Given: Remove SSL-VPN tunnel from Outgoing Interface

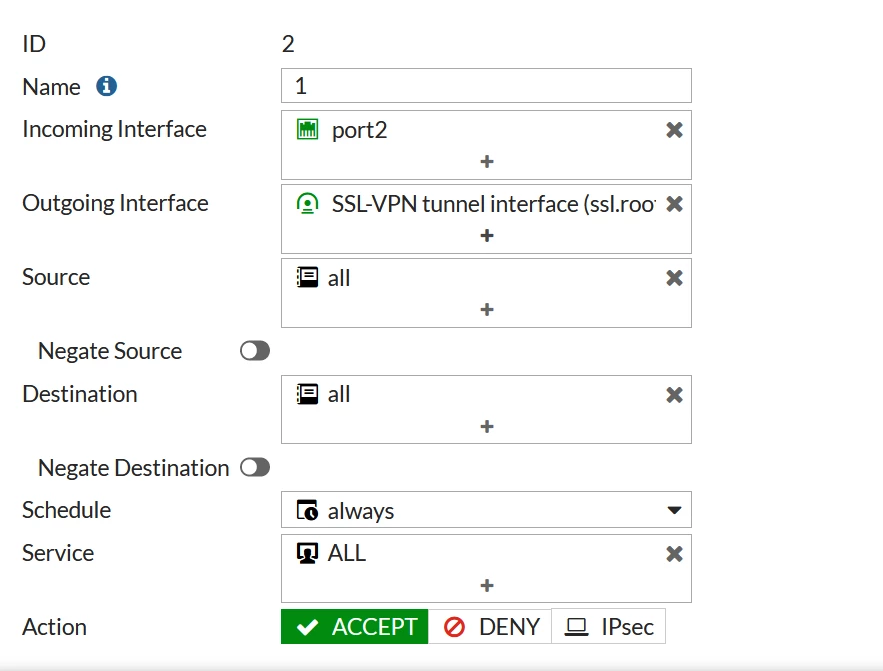Looking at the screenshot, I should click(674, 204).
